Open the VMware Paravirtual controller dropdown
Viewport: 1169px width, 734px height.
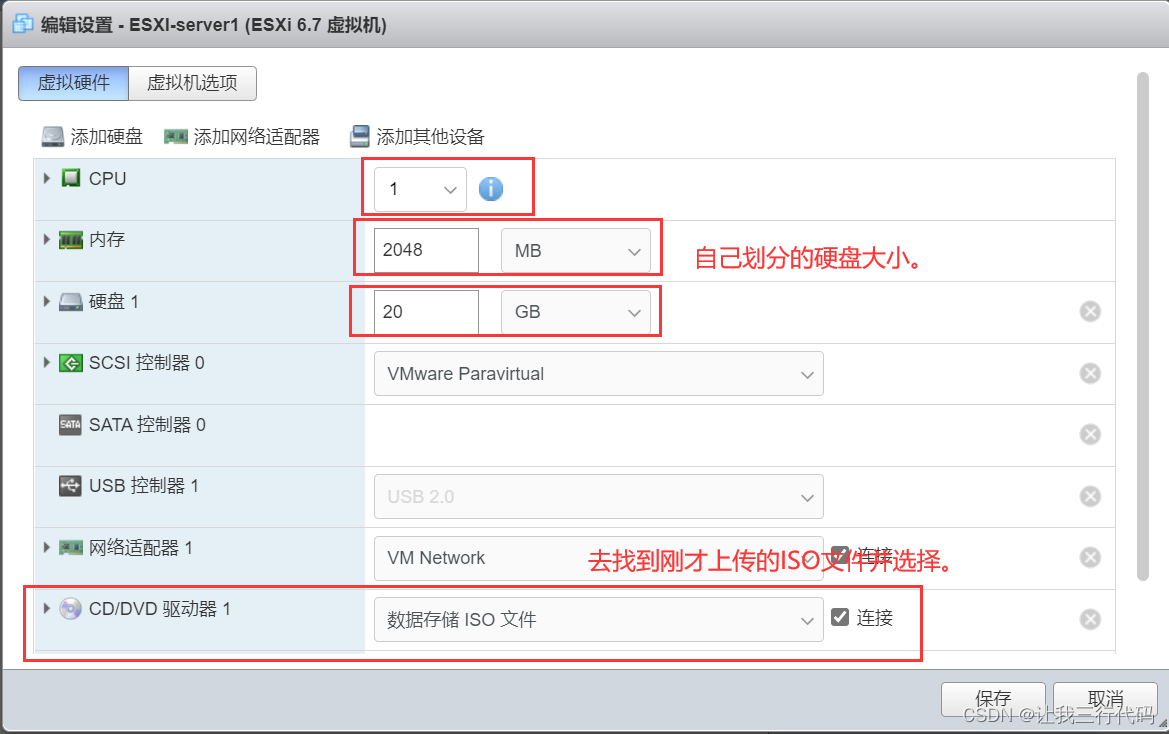pos(599,373)
